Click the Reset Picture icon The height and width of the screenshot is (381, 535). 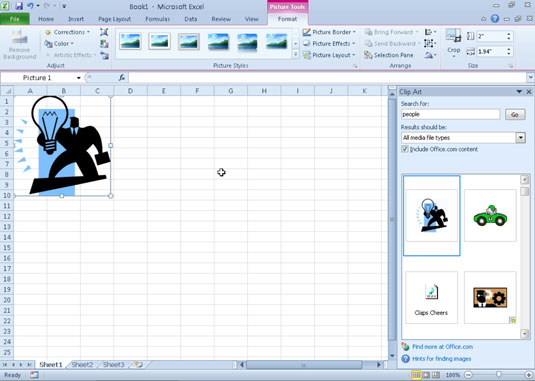click(104, 55)
